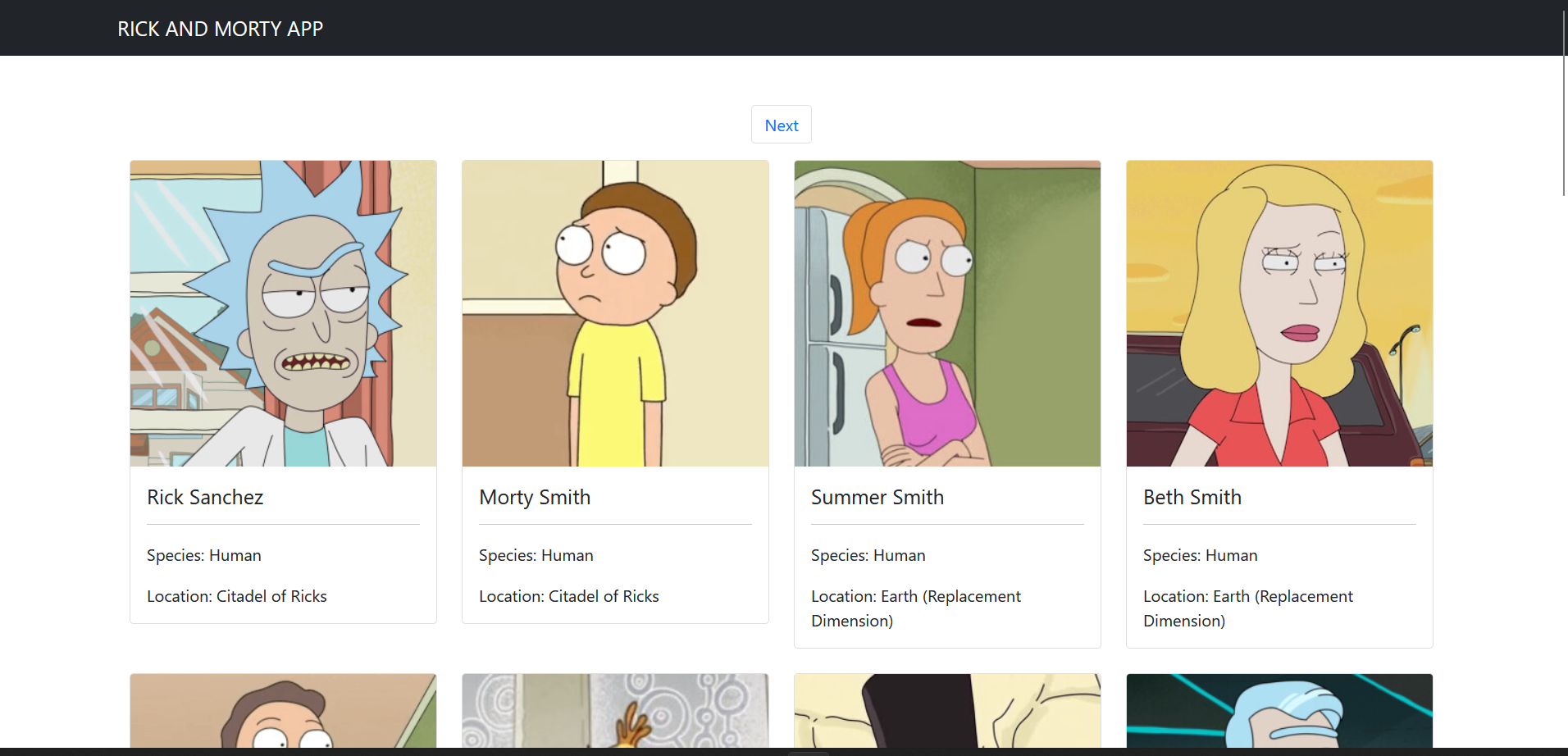Click Beth Smith's Earth Replacement Dimension location

(x=1248, y=608)
